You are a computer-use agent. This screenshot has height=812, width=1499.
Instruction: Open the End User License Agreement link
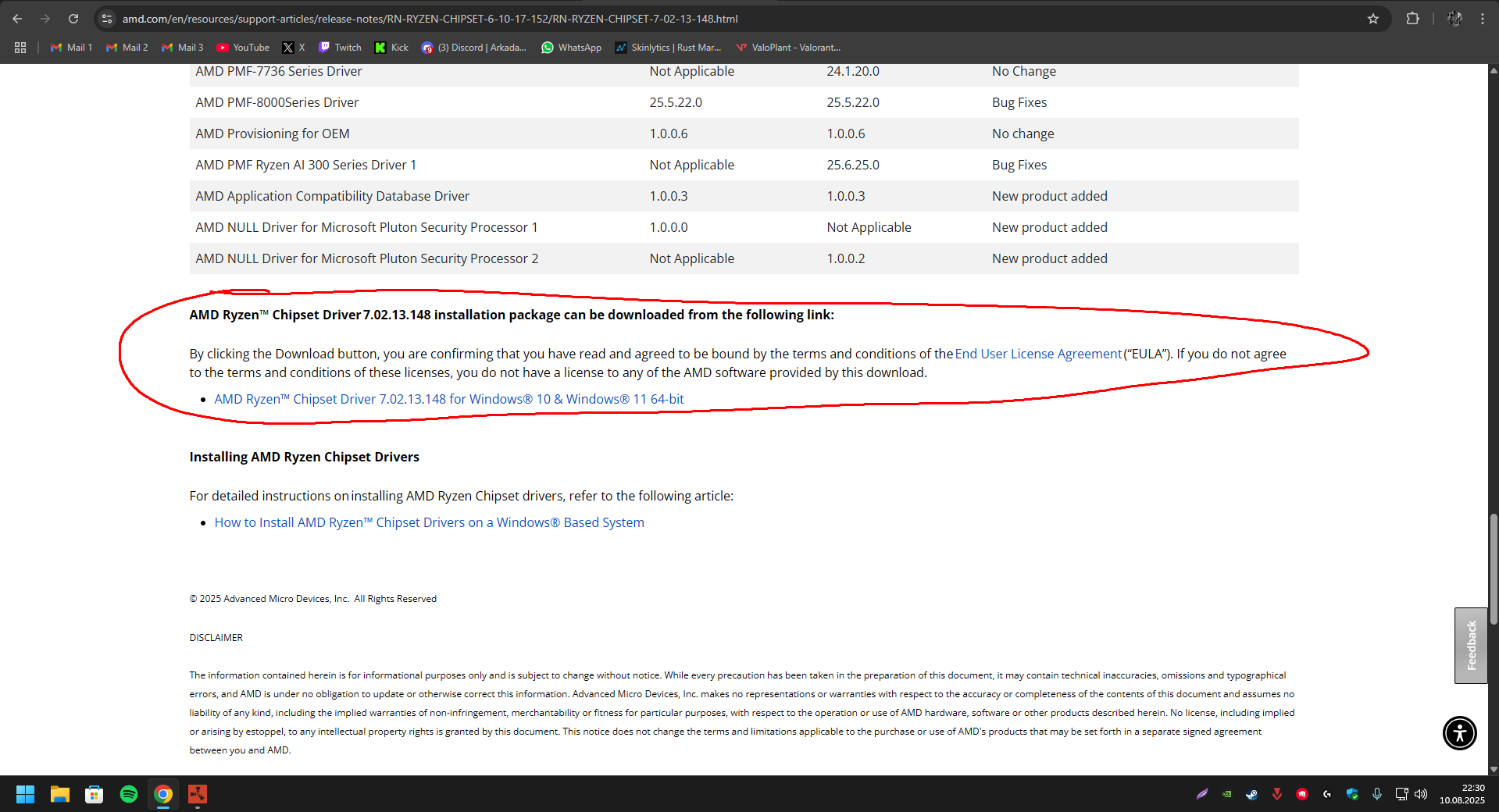coord(1038,354)
